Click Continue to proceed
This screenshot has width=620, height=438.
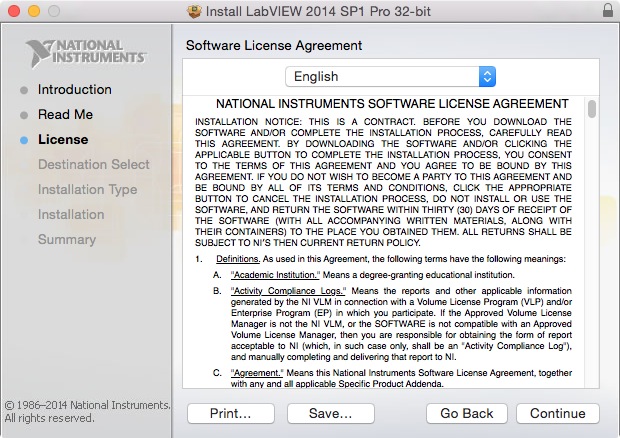click(558, 413)
